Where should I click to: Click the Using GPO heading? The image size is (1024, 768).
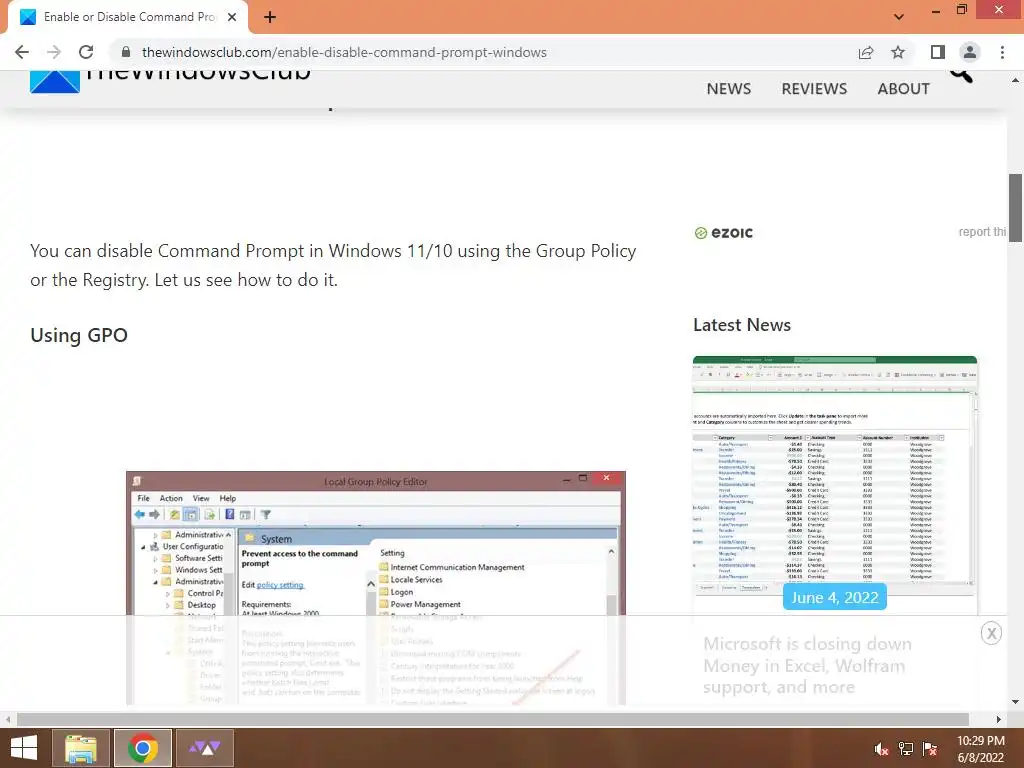point(79,335)
